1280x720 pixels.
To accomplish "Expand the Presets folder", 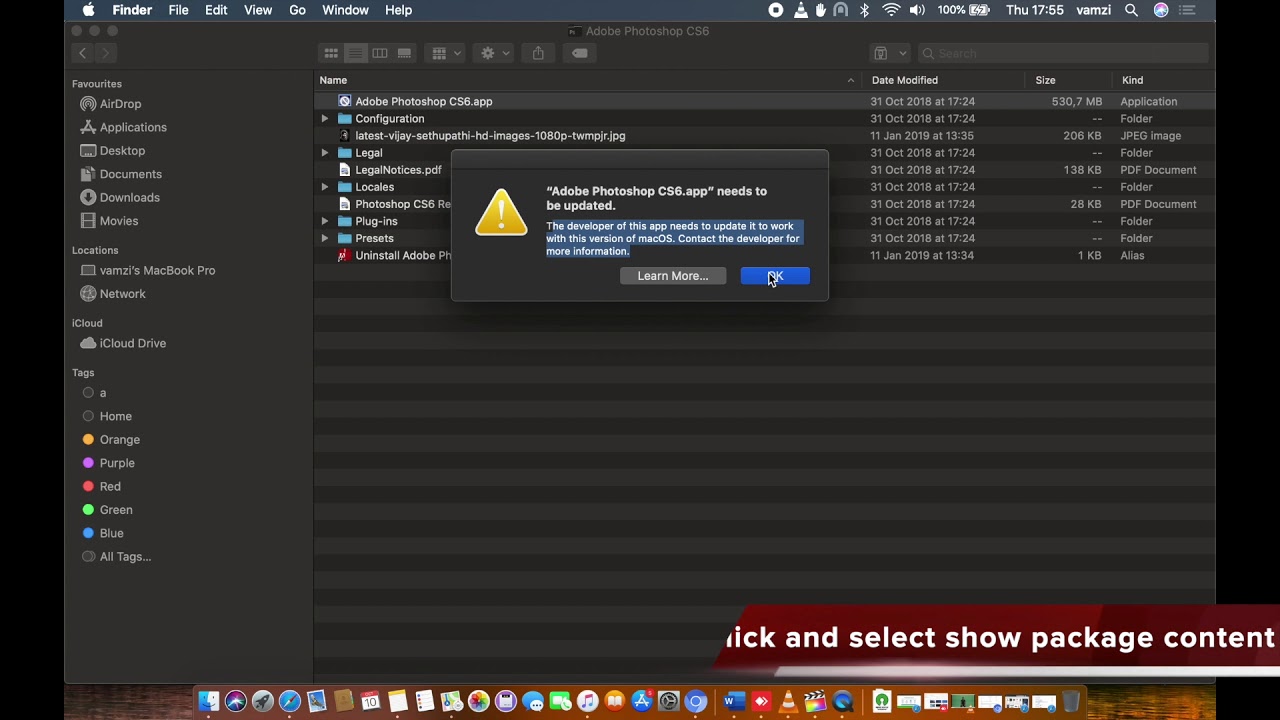I will (x=324, y=238).
